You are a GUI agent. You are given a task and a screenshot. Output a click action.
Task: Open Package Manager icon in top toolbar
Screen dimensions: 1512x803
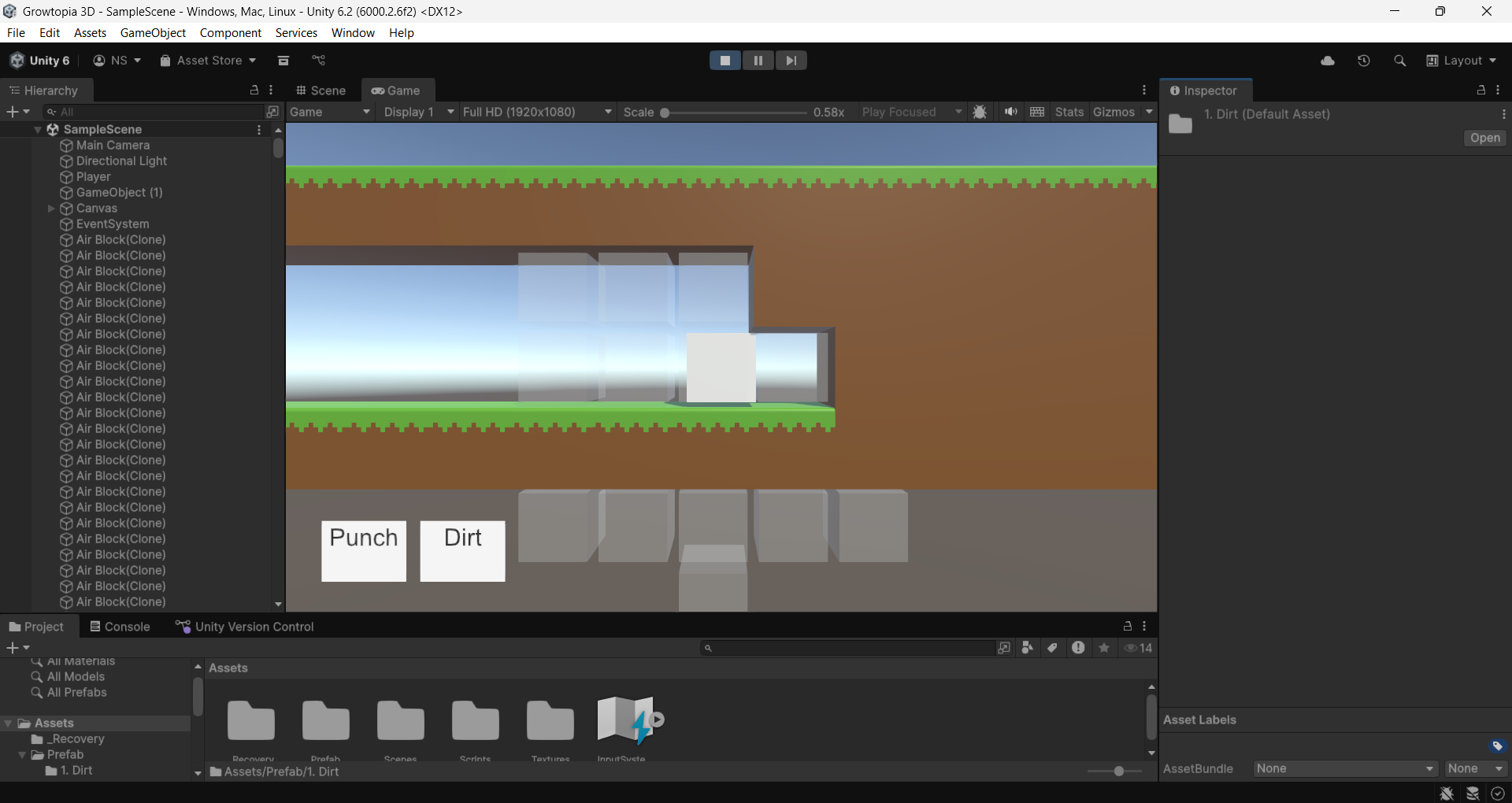point(283,61)
